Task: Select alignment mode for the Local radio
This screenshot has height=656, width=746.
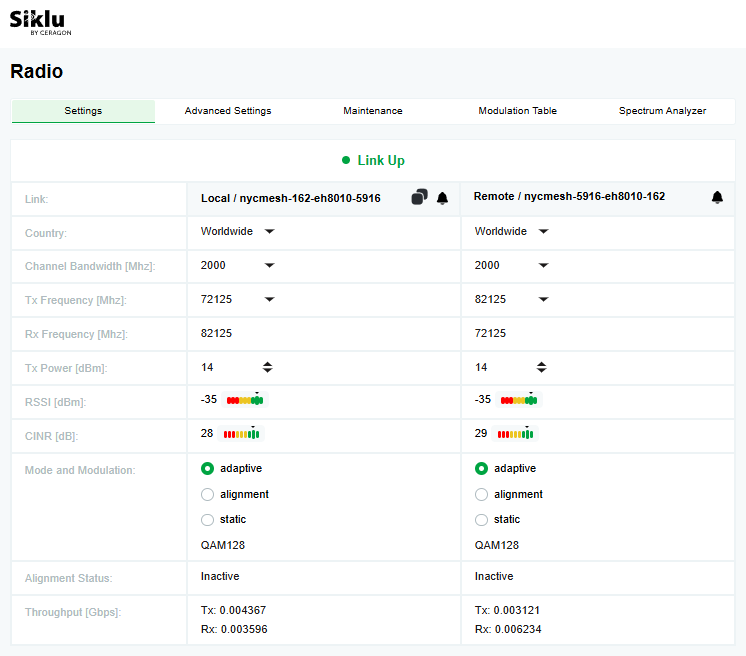Action: [208, 494]
